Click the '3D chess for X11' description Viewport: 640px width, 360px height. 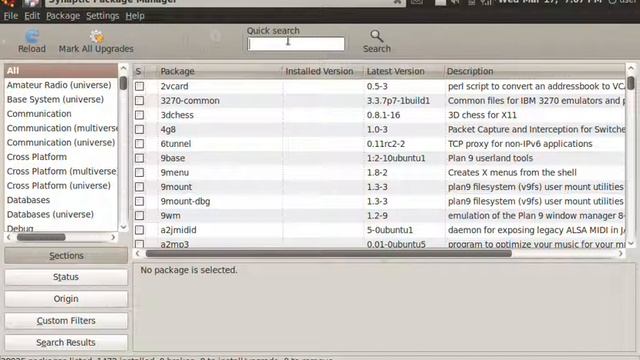pos(482,115)
